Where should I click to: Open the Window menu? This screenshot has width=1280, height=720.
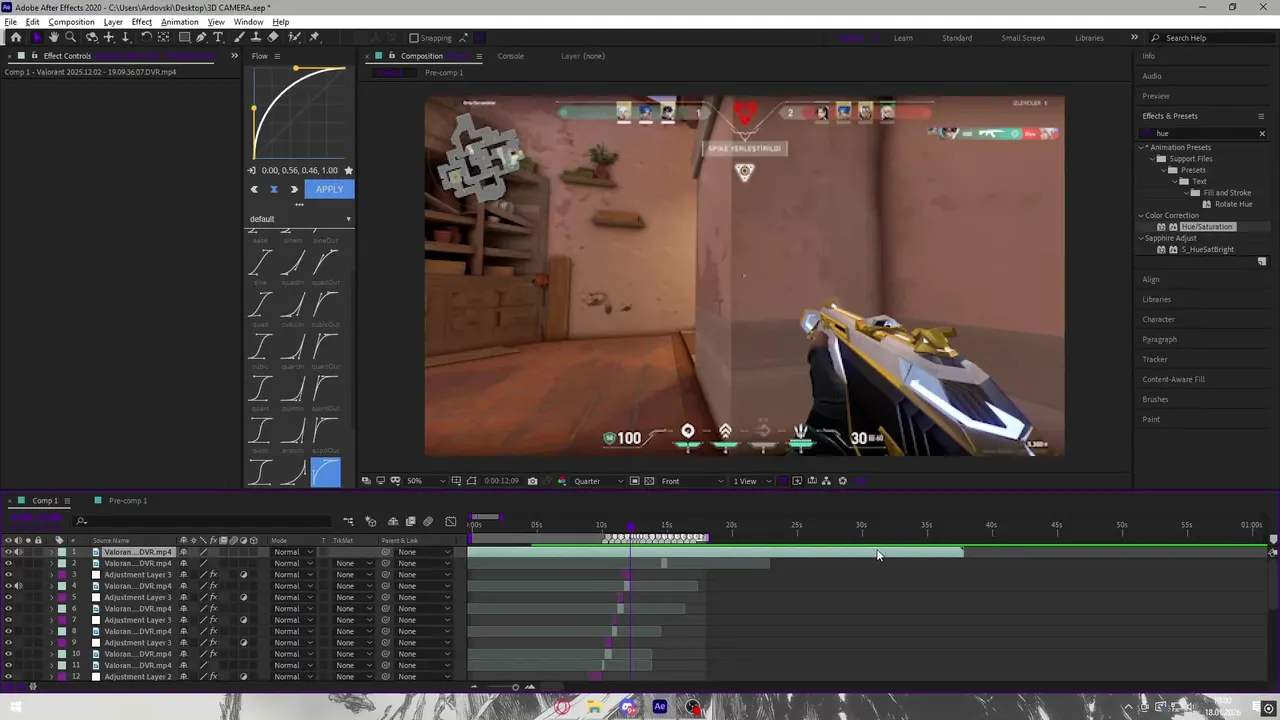pyautogui.click(x=248, y=22)
